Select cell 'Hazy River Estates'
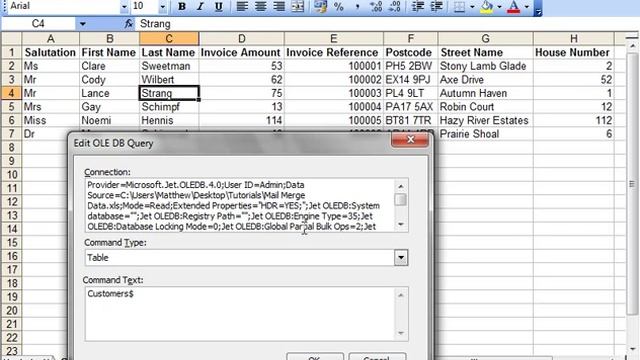 click(485, 120)
